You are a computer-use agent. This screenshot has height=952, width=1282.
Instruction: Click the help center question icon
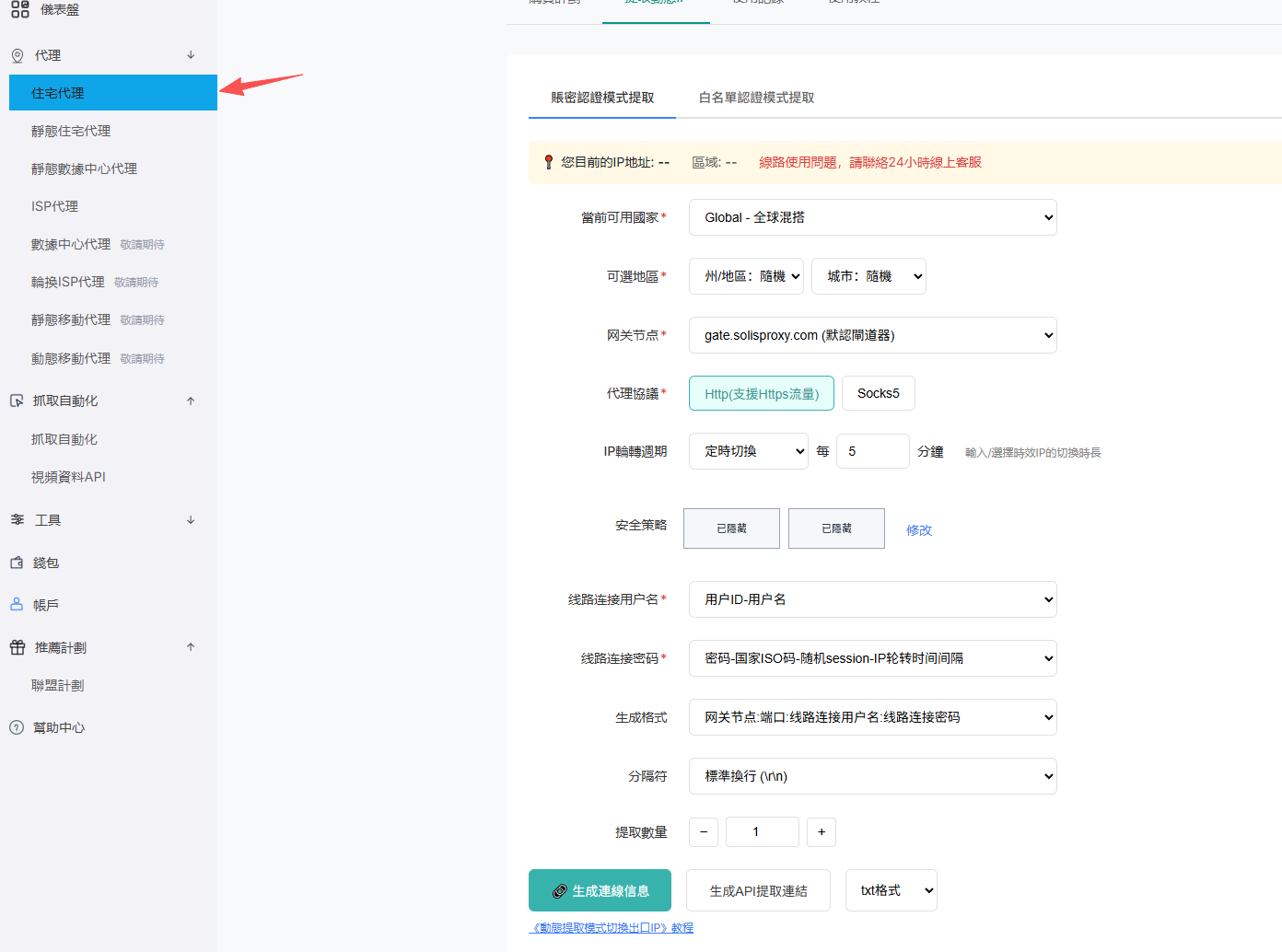click(x=17, y=727)
